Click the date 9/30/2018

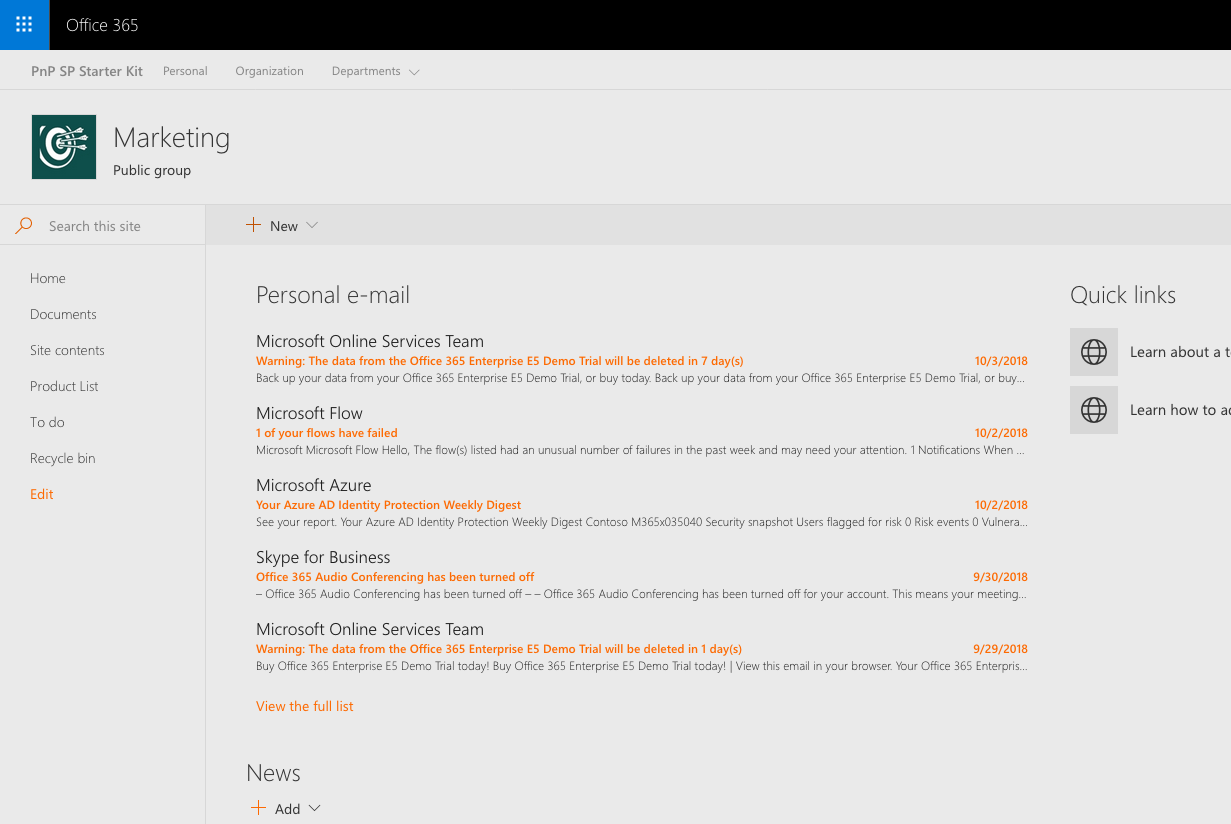(x=1000, y=577)
